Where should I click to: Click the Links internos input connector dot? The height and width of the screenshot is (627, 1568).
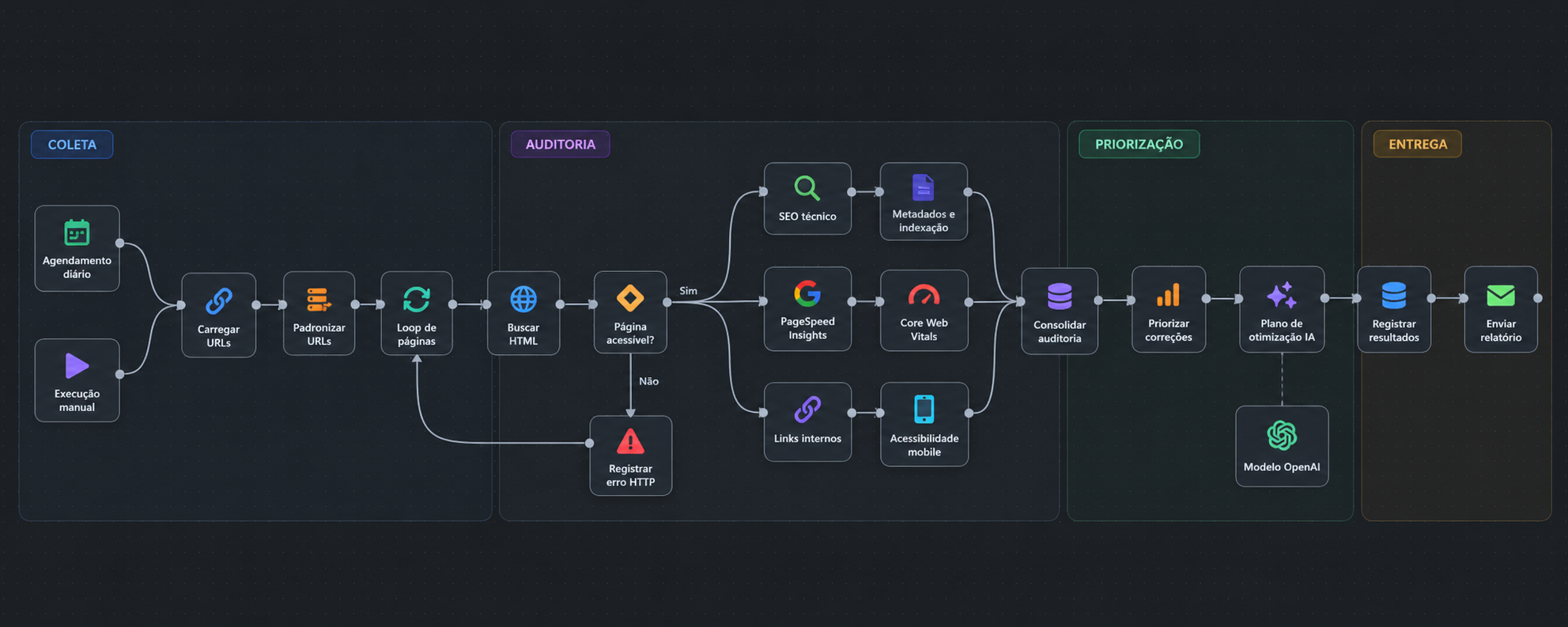tap(764, 412)
